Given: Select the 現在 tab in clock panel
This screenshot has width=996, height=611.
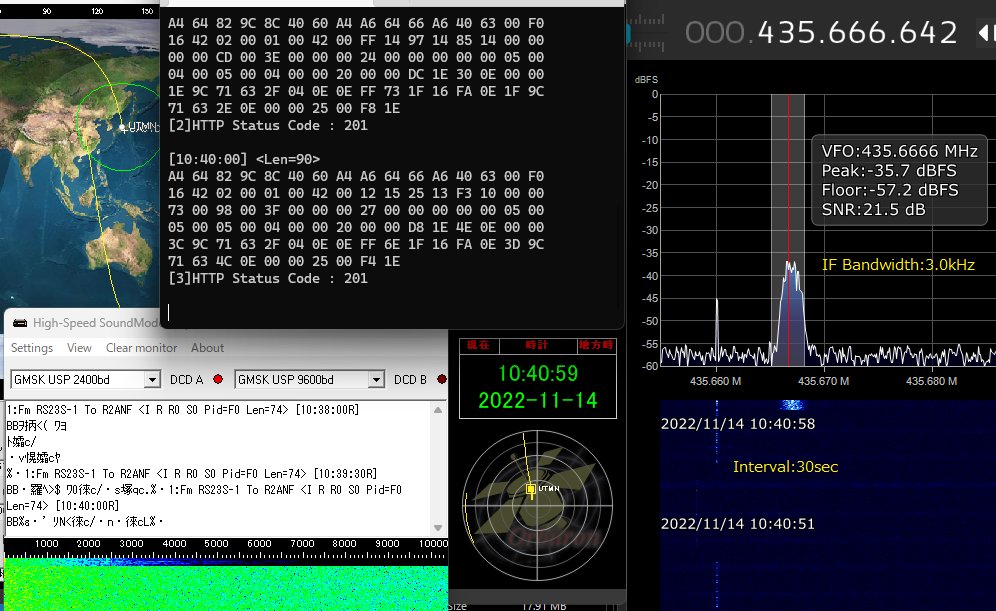Looking at the screenshot, I should [x=478, y=345].
